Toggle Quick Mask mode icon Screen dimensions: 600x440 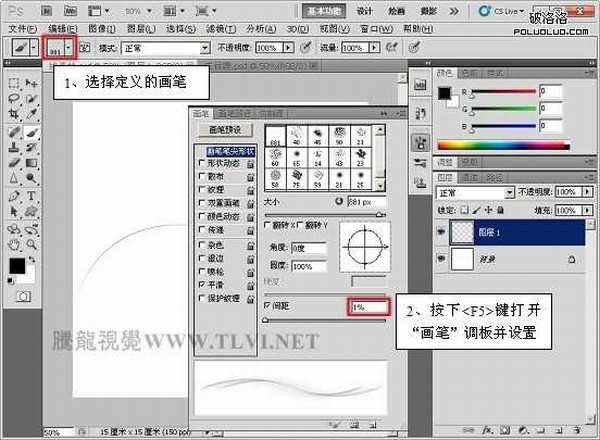(x=23, y=296)
